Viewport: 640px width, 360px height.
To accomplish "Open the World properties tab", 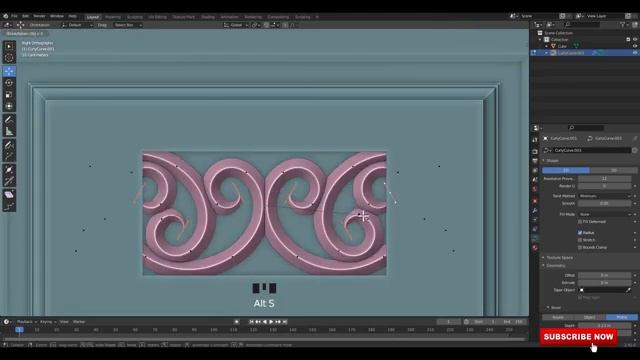I will coord(535,189).
